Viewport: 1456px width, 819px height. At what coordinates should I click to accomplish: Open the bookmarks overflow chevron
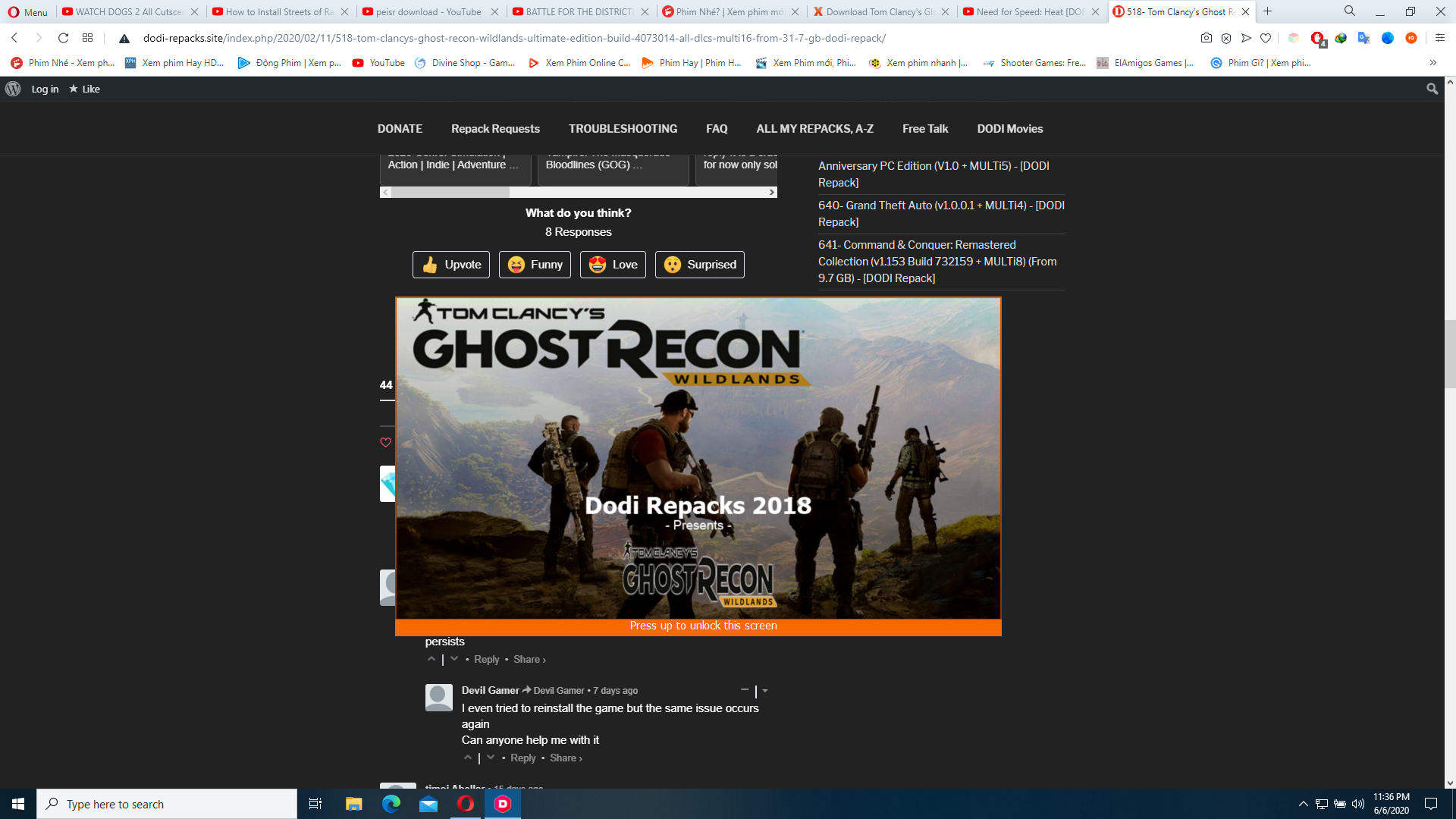pos(1432,63)
